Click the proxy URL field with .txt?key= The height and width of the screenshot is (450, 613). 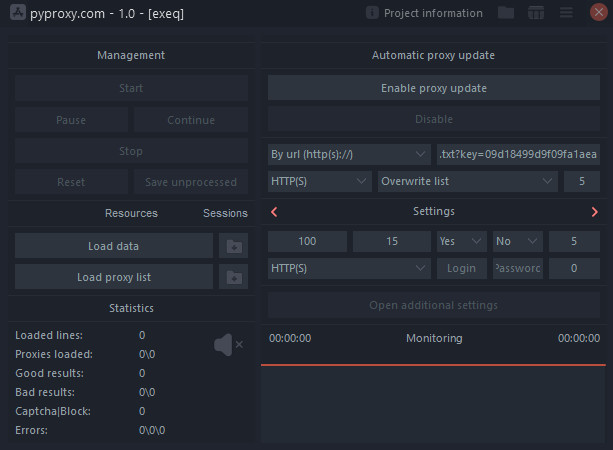click(x=518, y=154)
